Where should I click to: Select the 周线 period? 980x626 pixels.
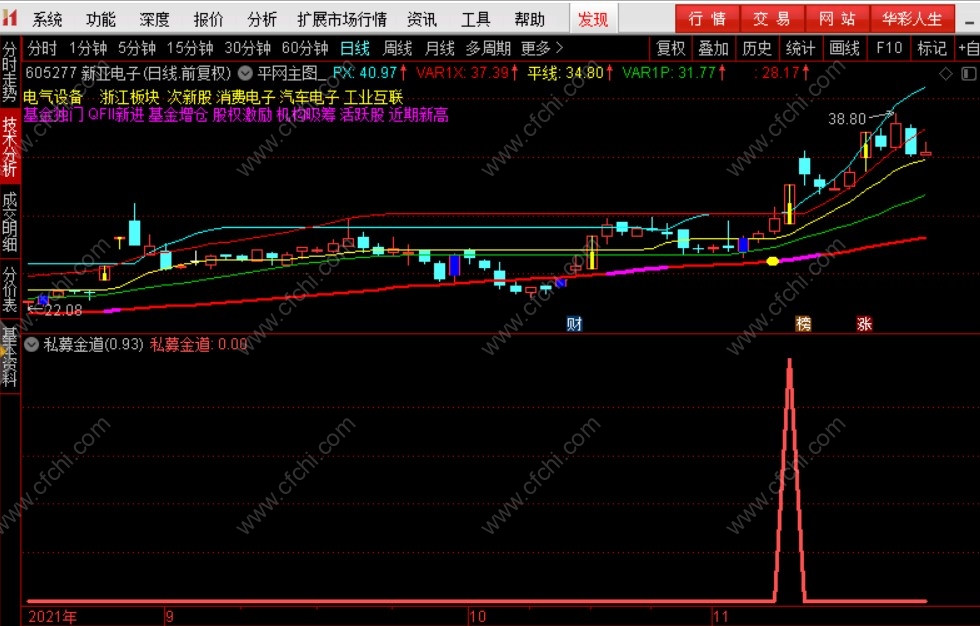coord(398,48)
